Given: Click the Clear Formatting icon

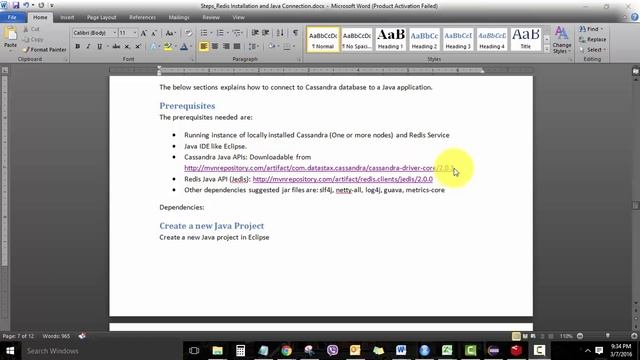Looking at the screenshot, I should (x=188, y=33).
